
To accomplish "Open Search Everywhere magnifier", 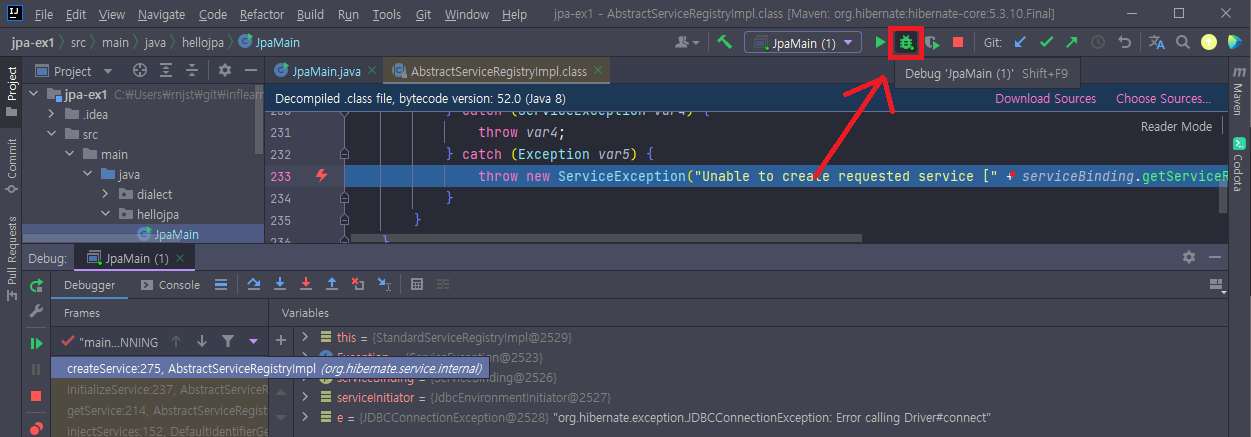I will tap(1183, 43).
